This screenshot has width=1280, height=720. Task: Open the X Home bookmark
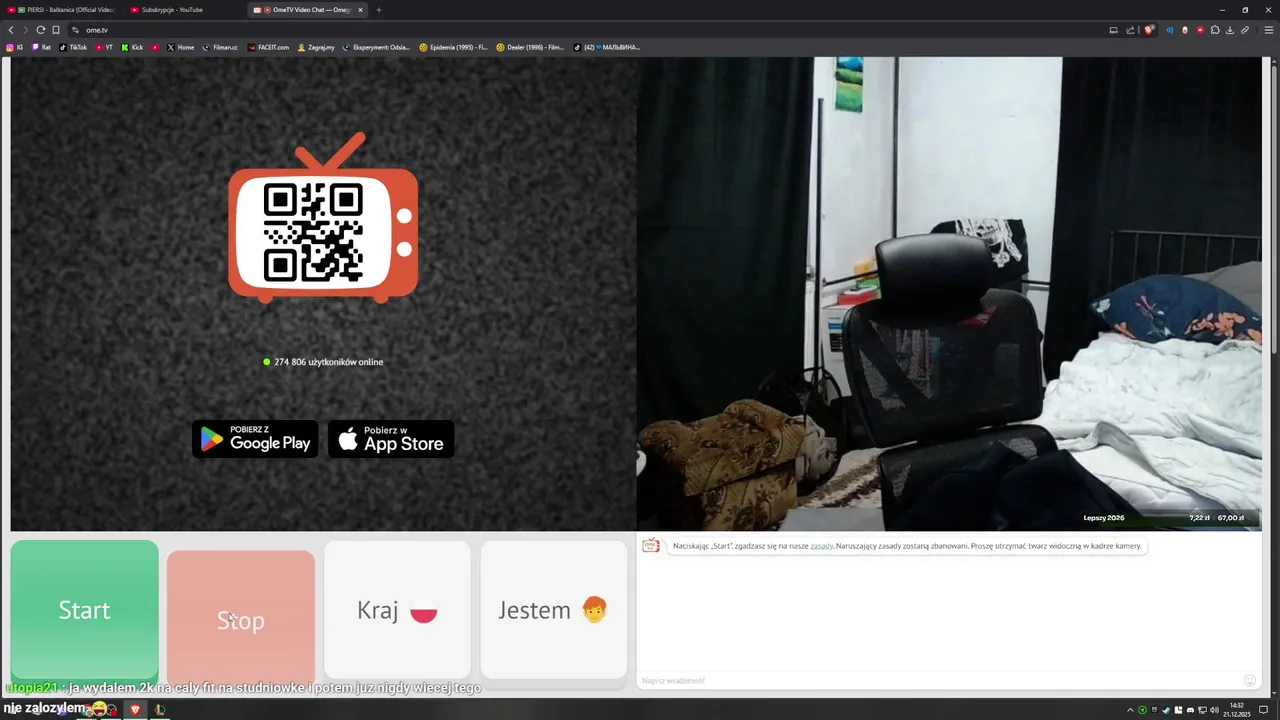coord(181,47)
